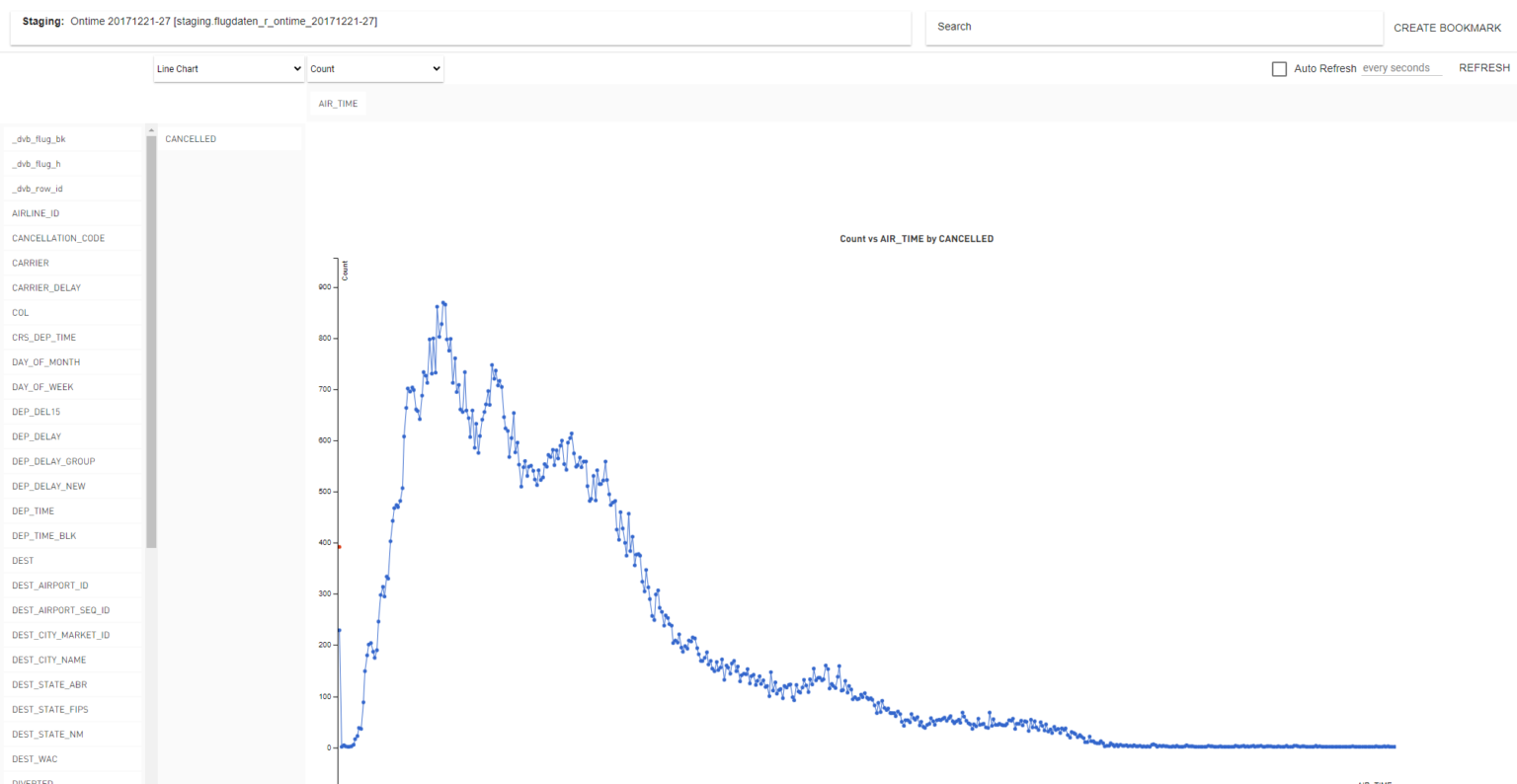
Task: Click the CREATE BOOKMARK button
Action: [x=1447, y=28]
